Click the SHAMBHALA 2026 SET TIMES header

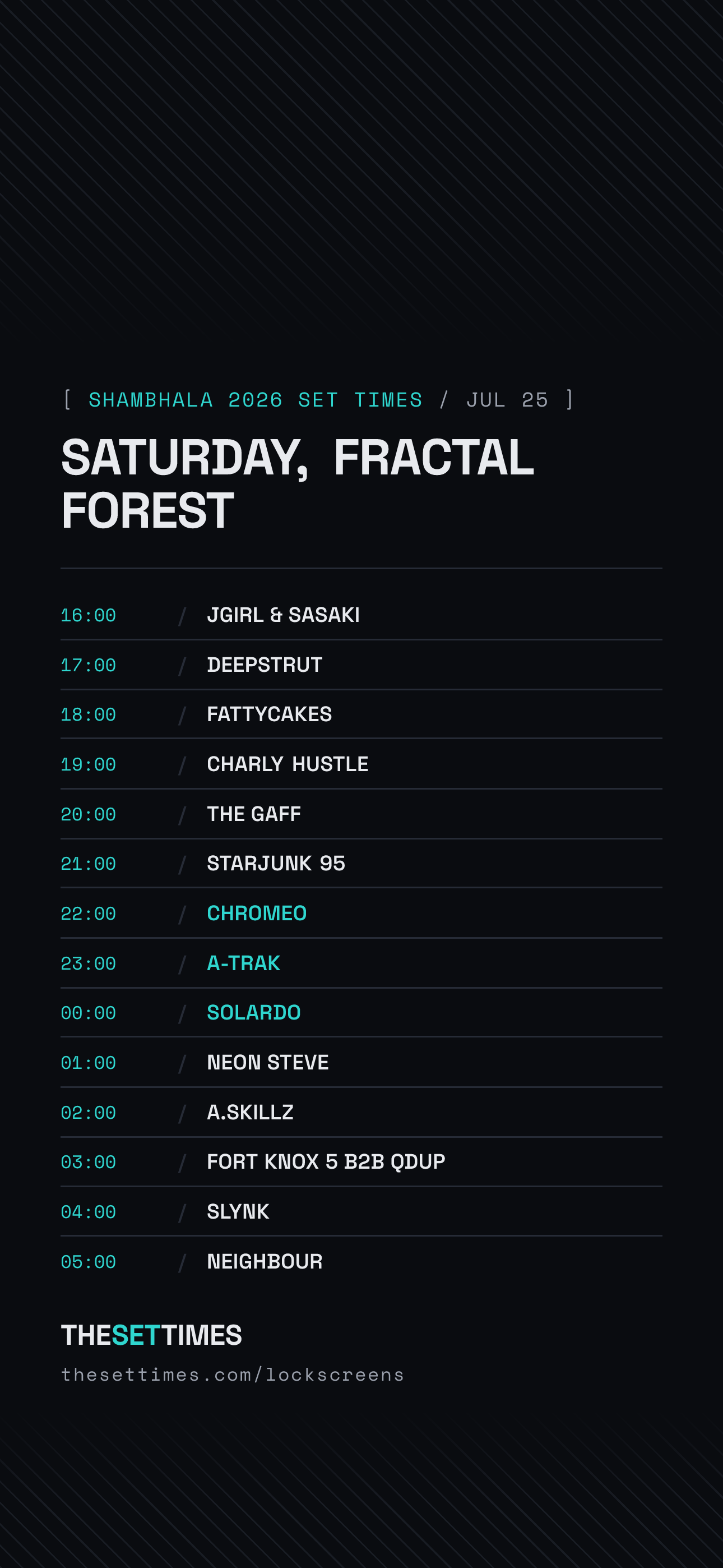(x=256, y=400)
